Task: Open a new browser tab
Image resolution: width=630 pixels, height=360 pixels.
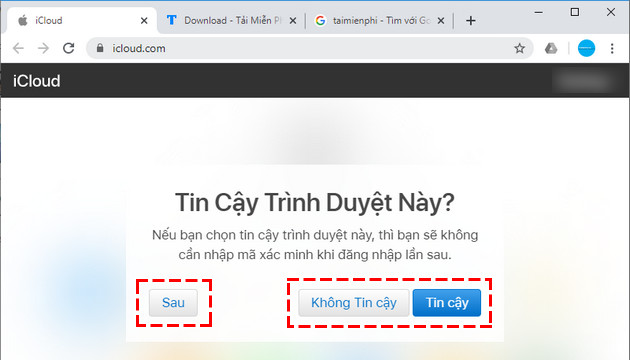Action: (x=470, y=20)
